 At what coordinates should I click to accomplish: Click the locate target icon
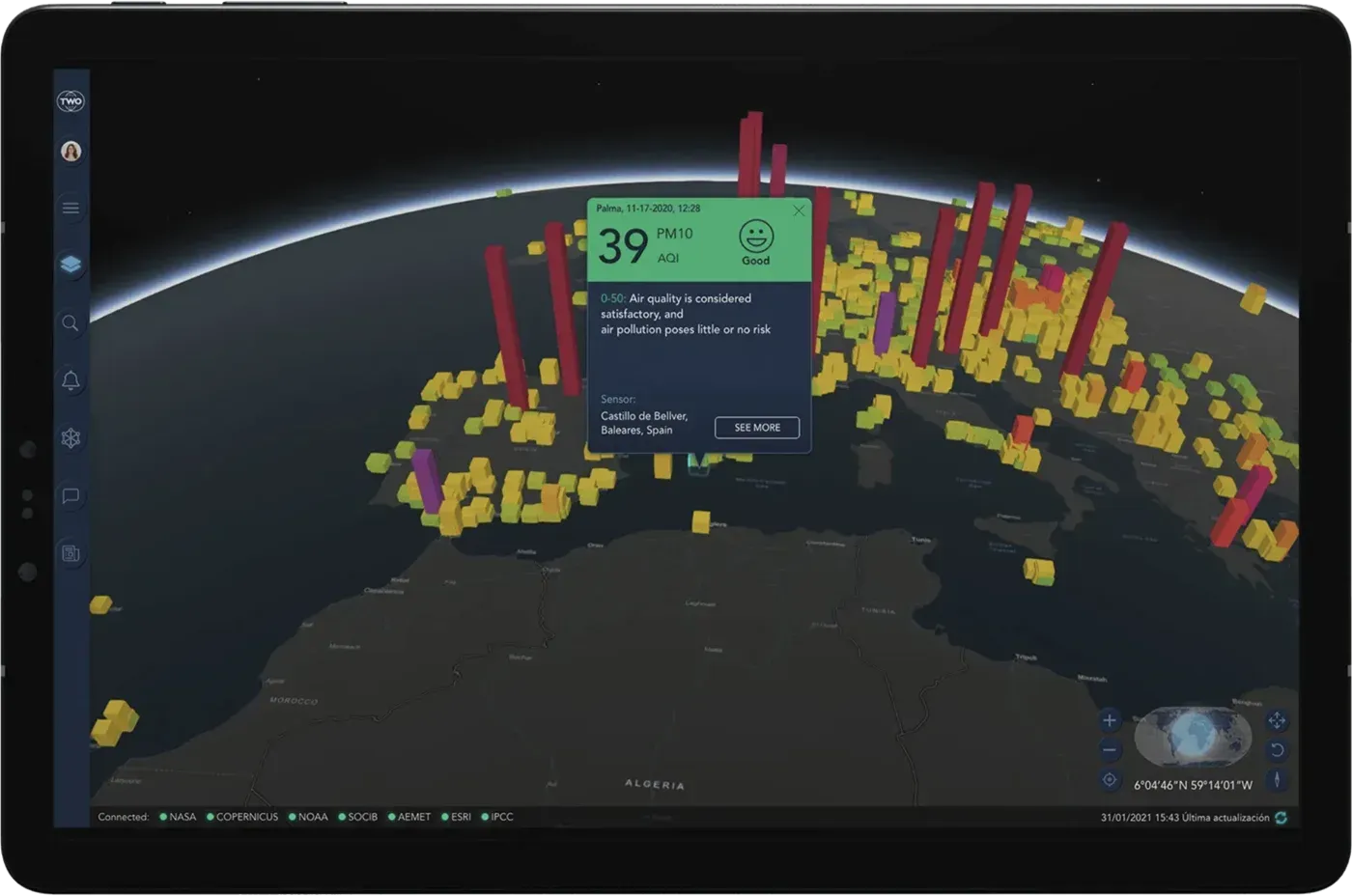[x=1110, y=779]
